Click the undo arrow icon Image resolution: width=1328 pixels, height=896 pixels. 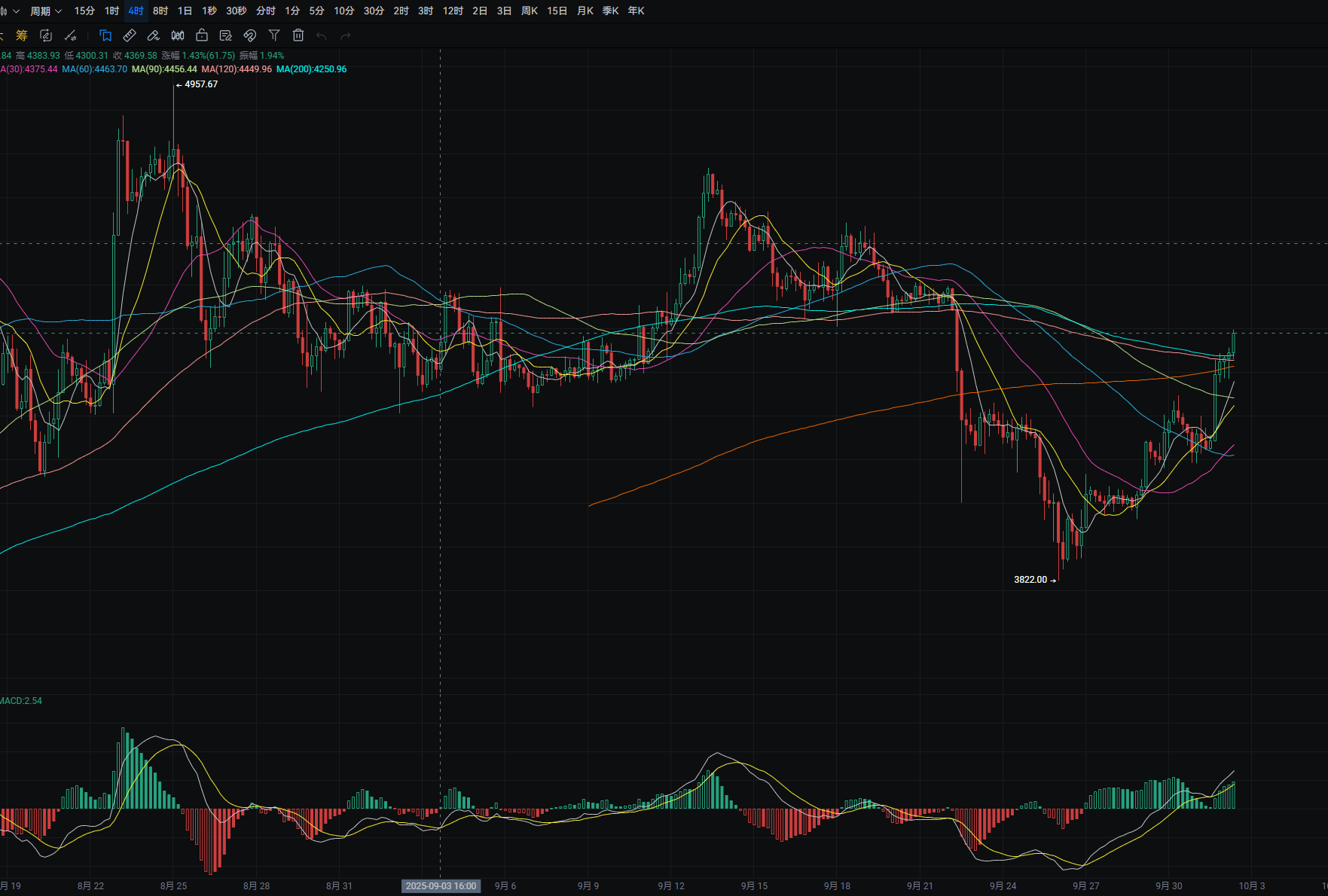322,35
